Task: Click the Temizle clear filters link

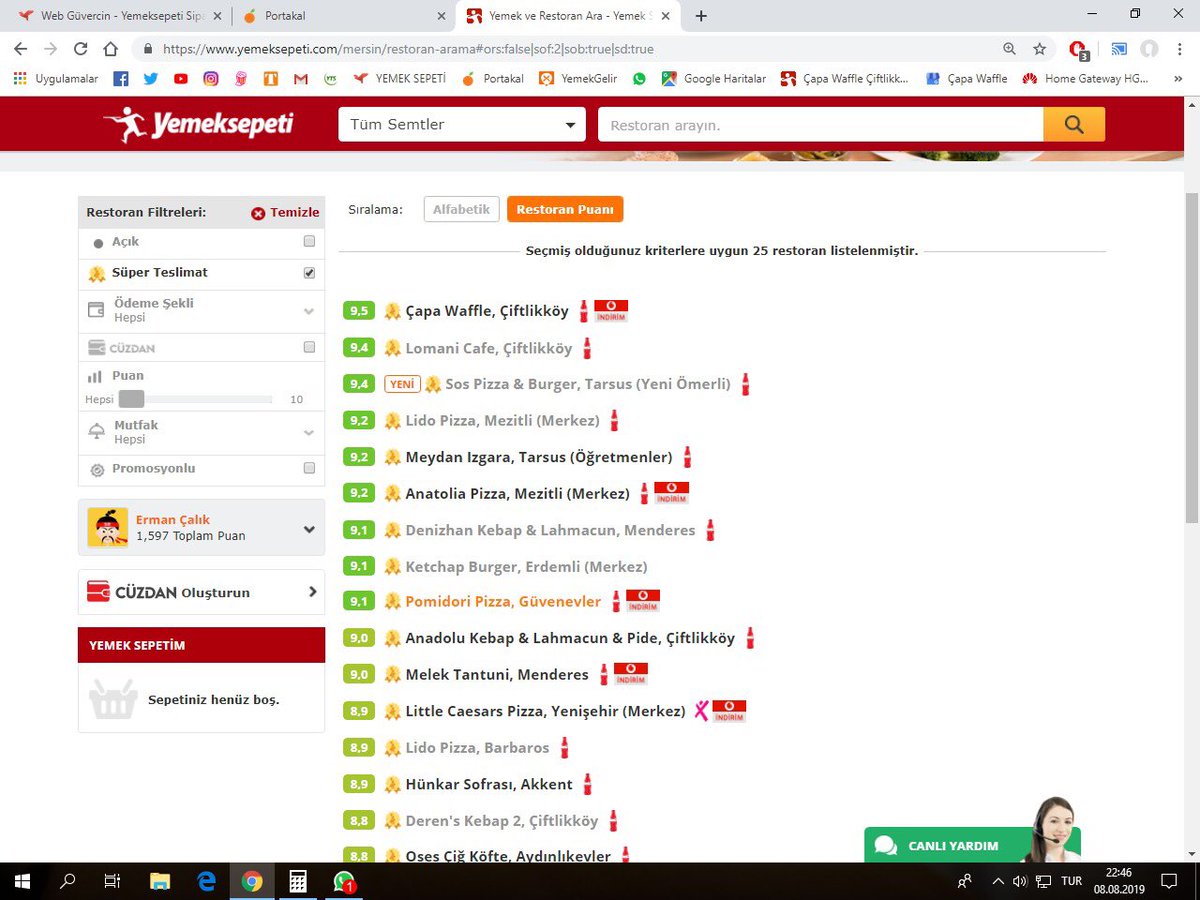Action: (x=295, y=212)
